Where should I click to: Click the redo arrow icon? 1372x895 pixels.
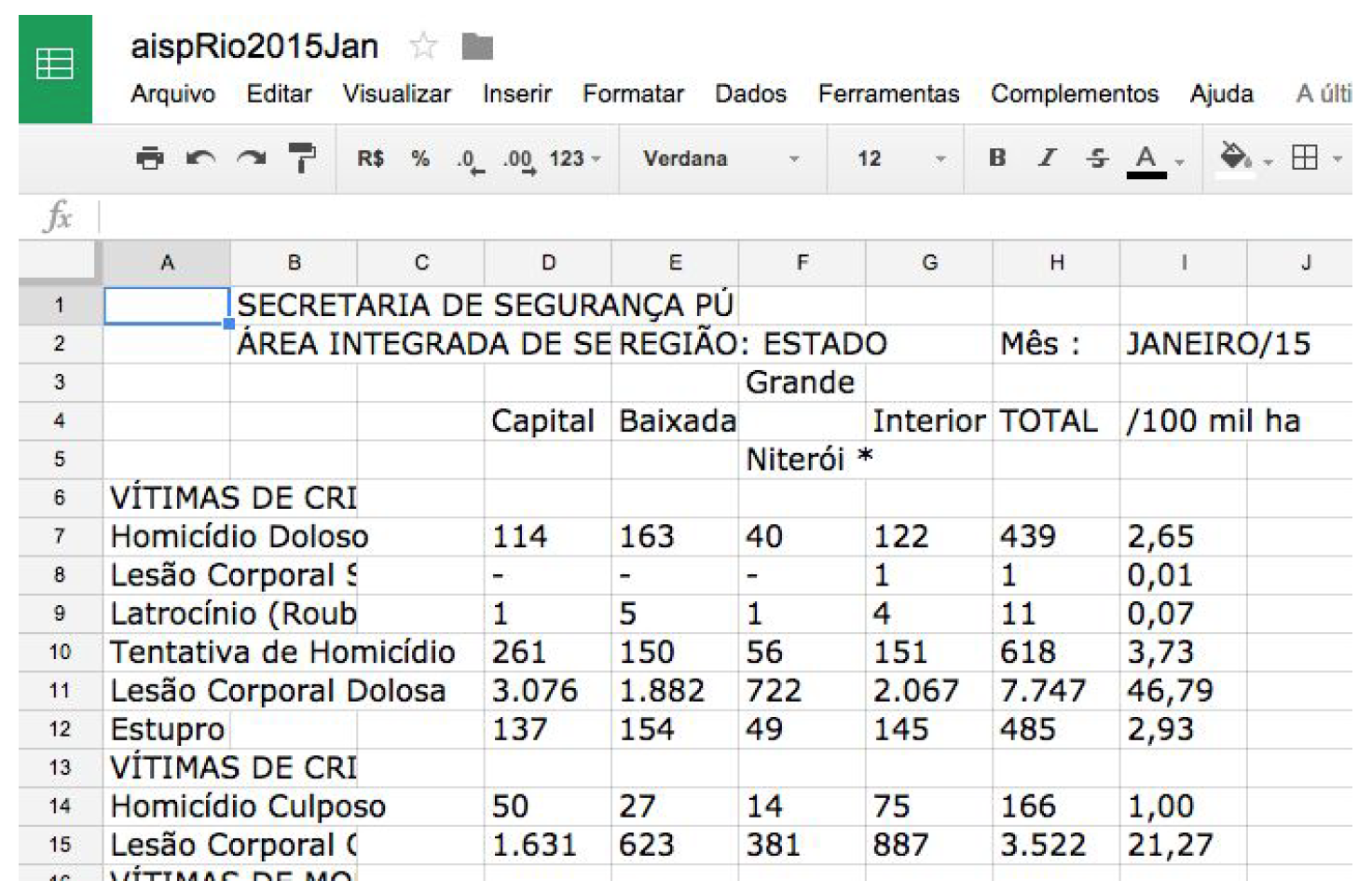(x=251, y=158)
